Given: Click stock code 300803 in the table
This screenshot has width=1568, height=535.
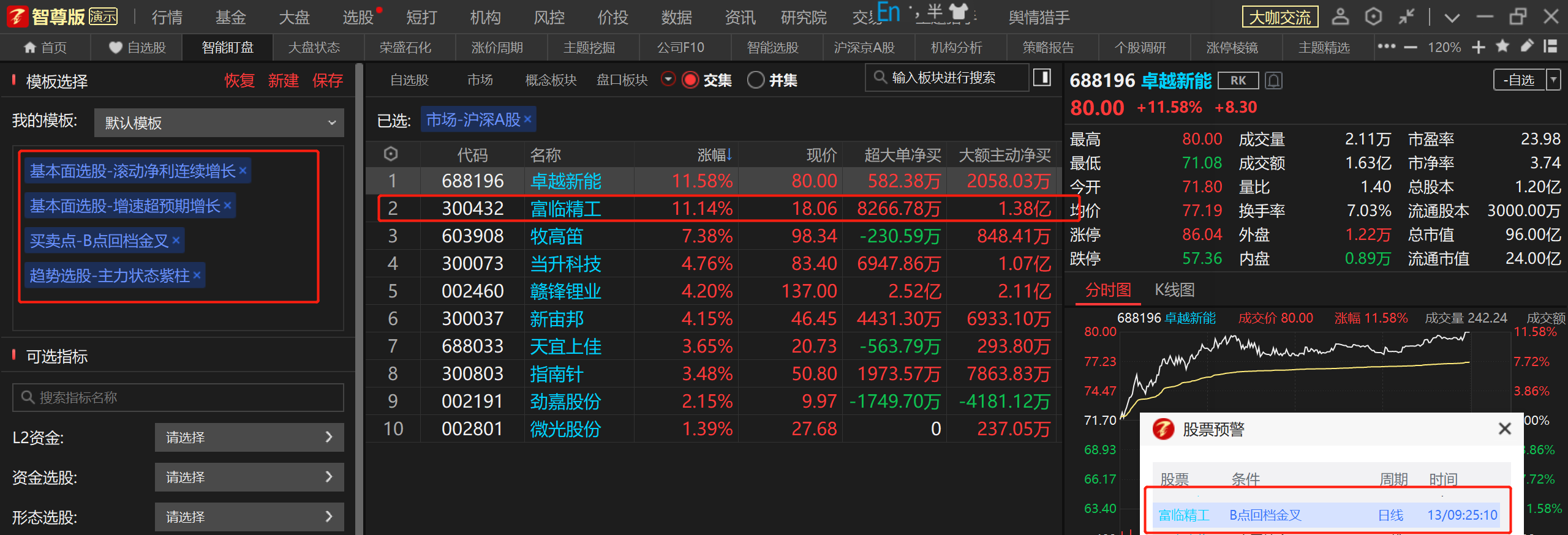Looking at the screenshot, I should coord(472,374).
